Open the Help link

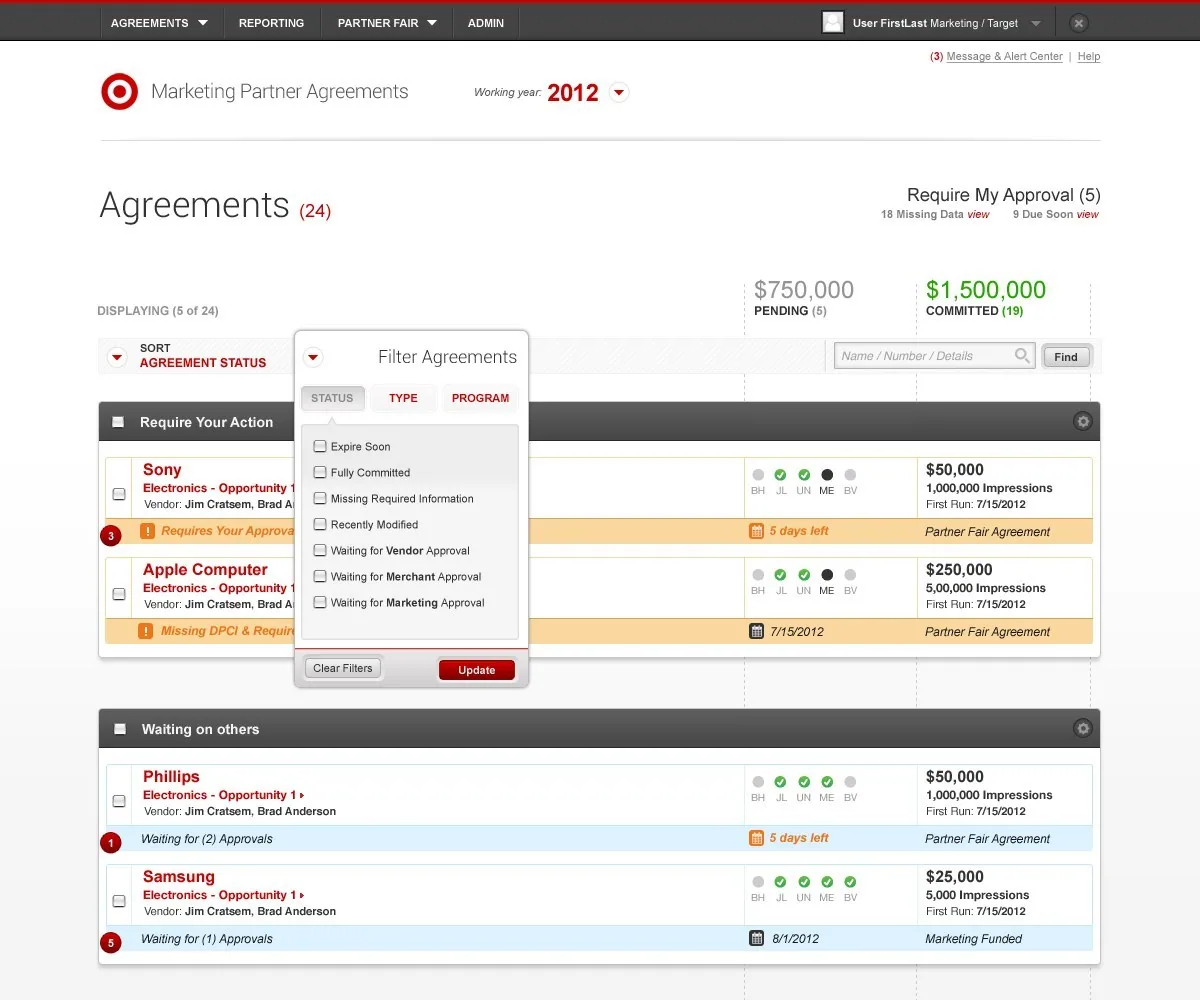[1089, 56]
